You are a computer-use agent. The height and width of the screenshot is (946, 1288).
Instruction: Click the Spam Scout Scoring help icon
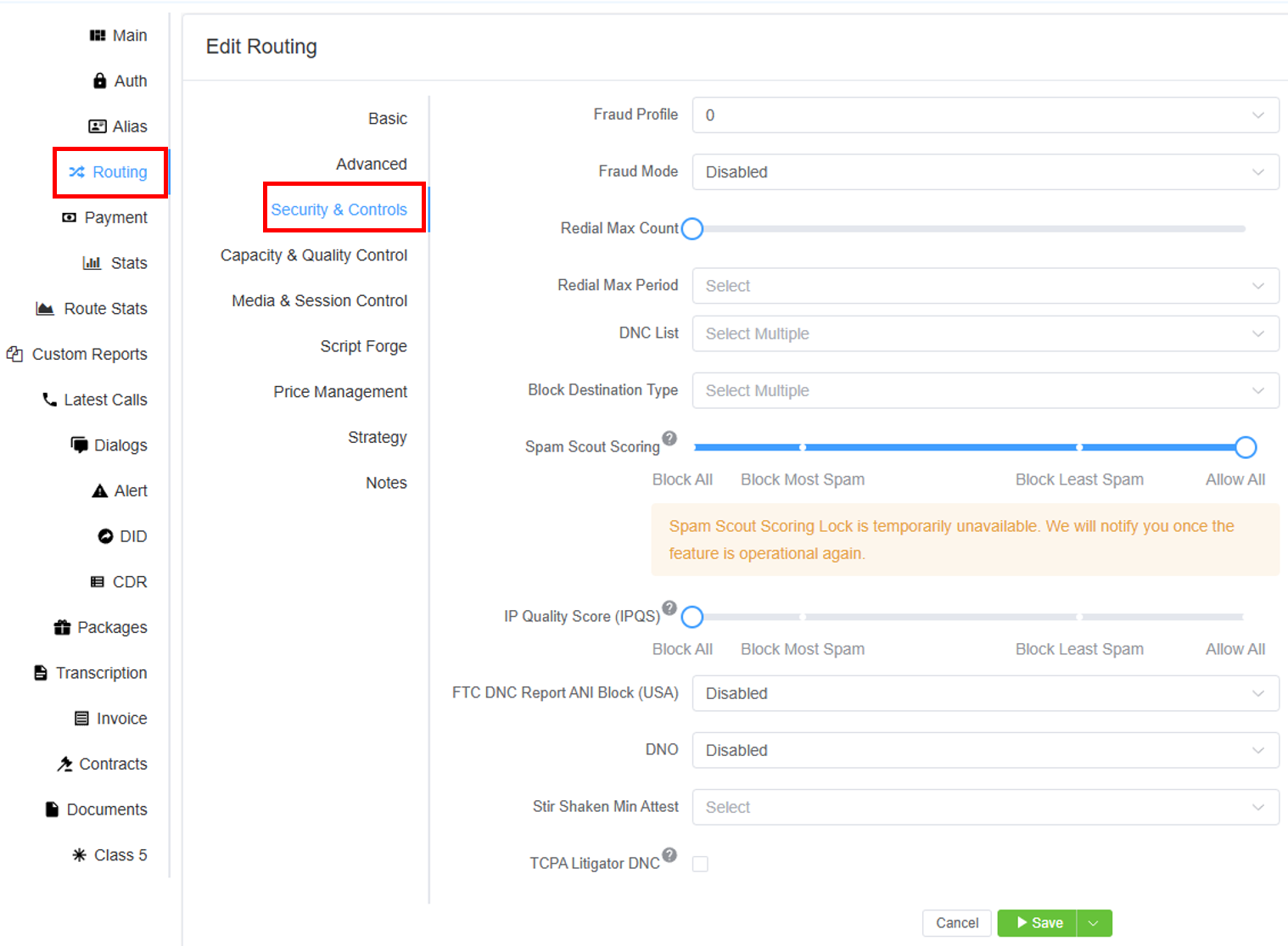(x=669, y=438)
